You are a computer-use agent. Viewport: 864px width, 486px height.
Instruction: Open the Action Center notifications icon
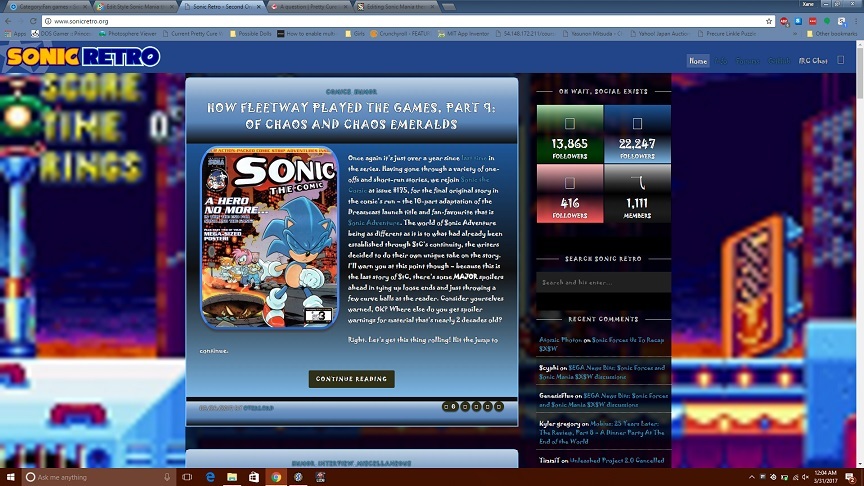850,477
